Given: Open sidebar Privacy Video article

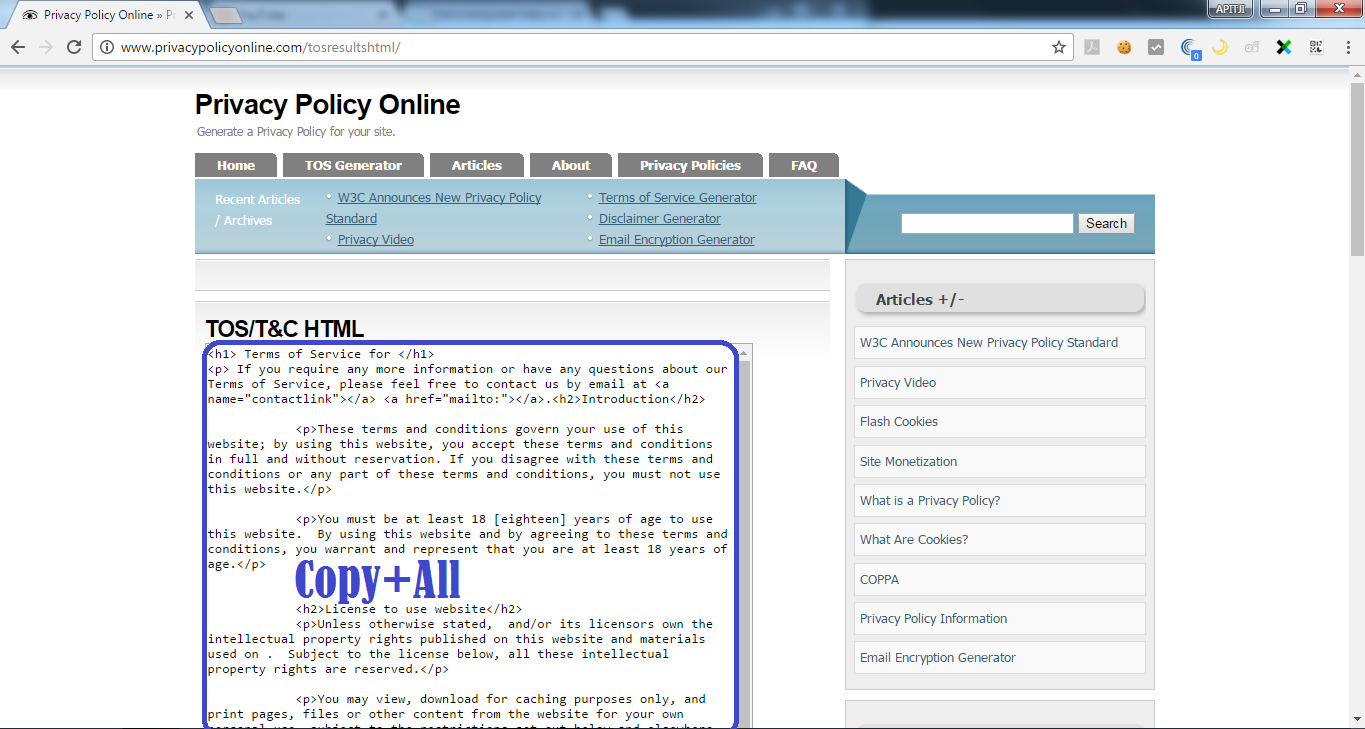Looking at the screenshot, I should pyautogui.click(x=1000, y=382).
